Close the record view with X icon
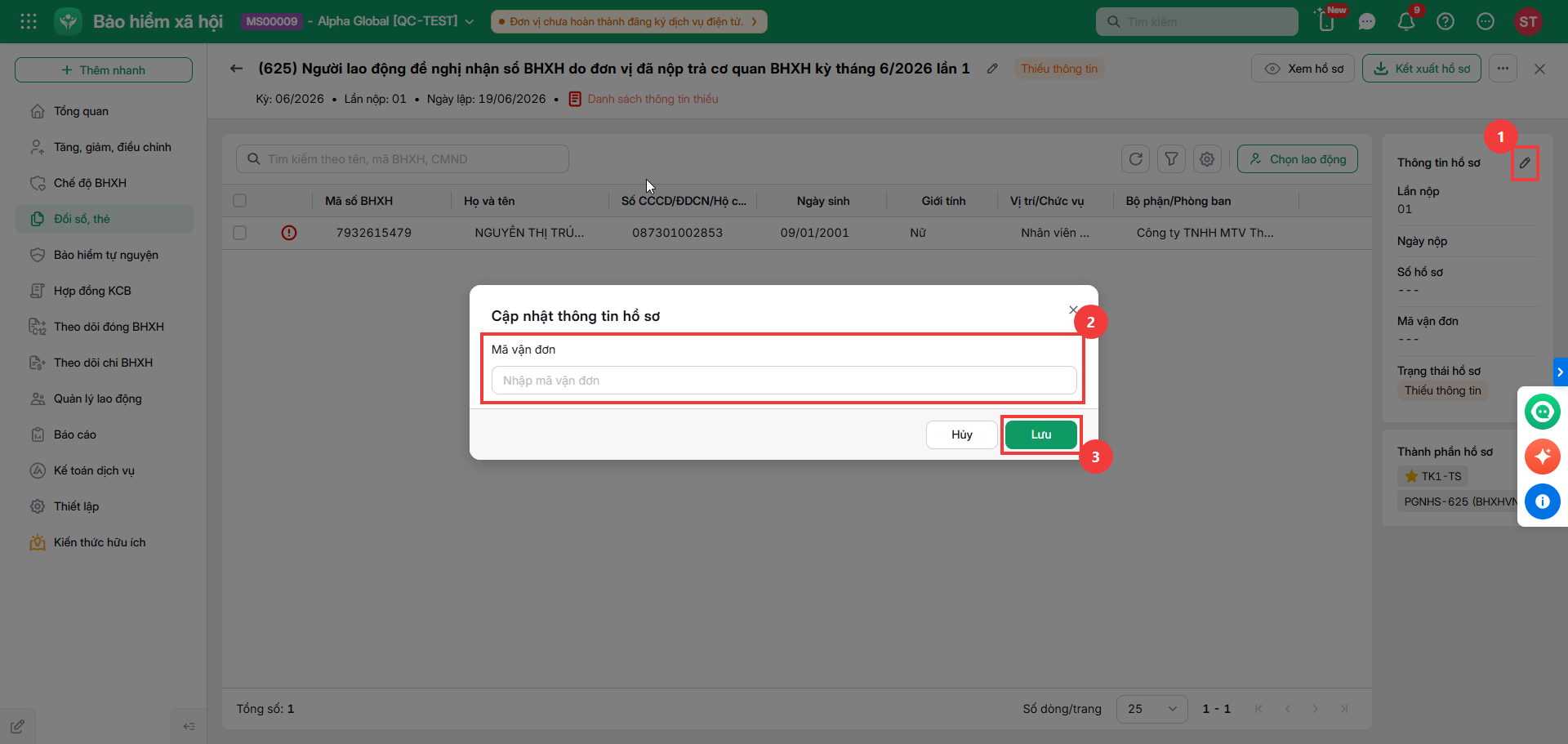 pos(1539,69)
